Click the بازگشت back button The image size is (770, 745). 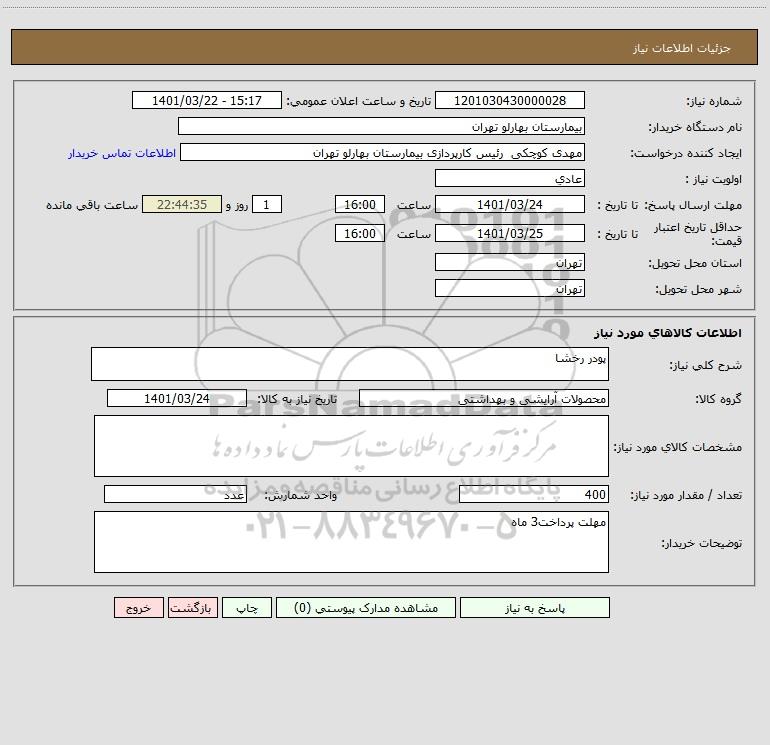[192, 607]
